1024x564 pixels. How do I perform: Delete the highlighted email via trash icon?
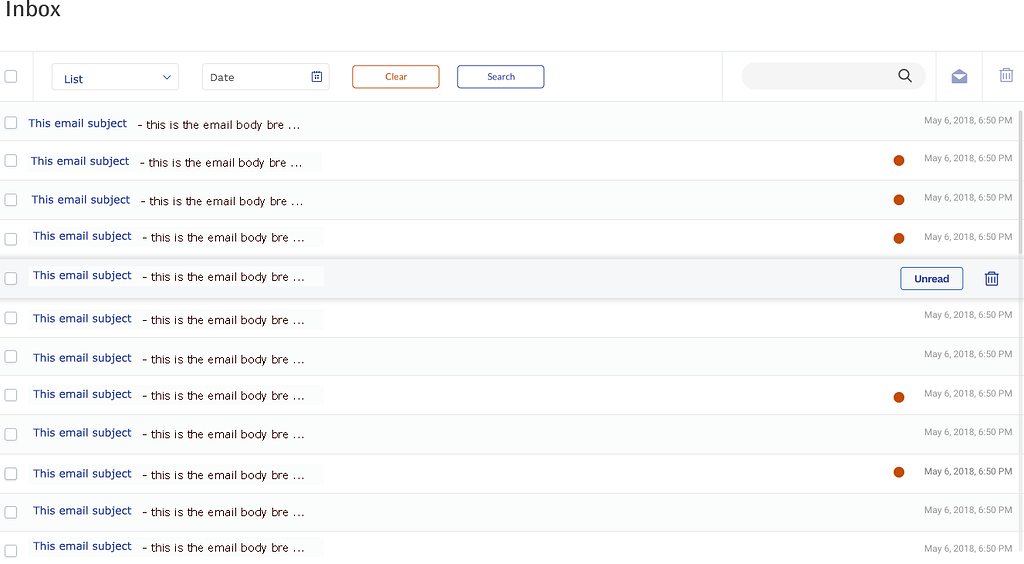[991, 279]
